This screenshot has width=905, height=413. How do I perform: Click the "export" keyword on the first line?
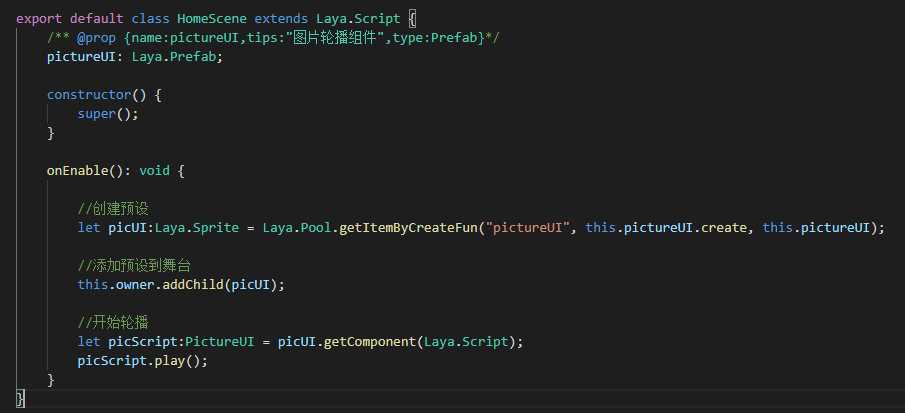tap(39, 18)
